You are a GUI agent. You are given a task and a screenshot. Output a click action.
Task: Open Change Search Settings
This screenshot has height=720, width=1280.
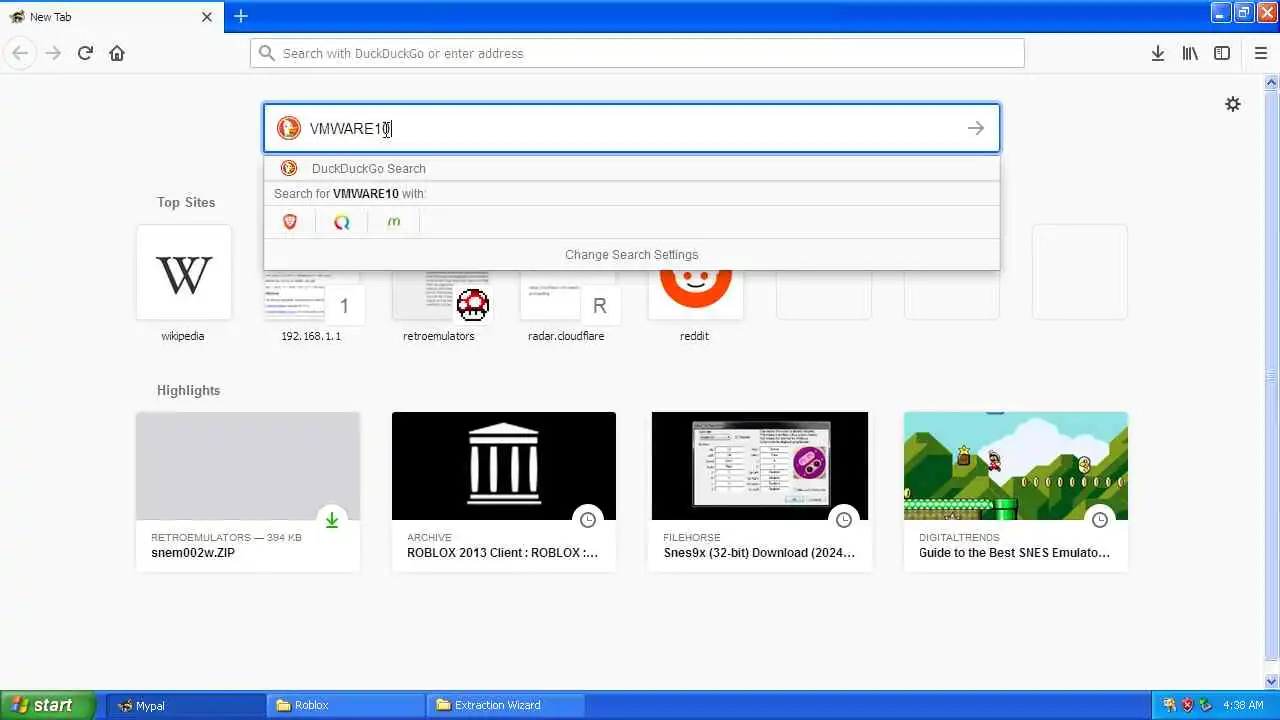coord(631,255)
